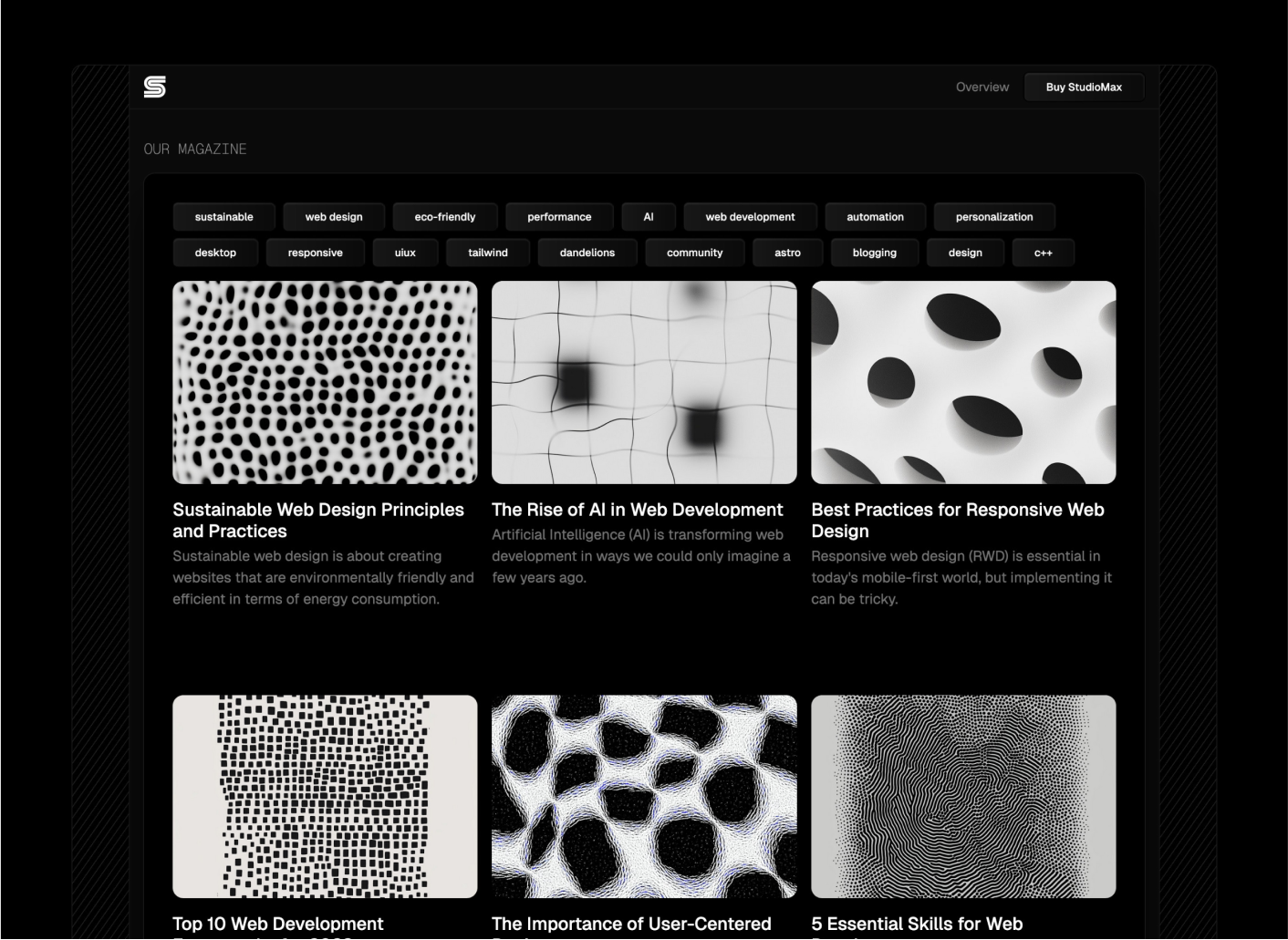Screen dimensions: 1288x940
Task: Enable the "web design" filter
Action: point(333,216)
